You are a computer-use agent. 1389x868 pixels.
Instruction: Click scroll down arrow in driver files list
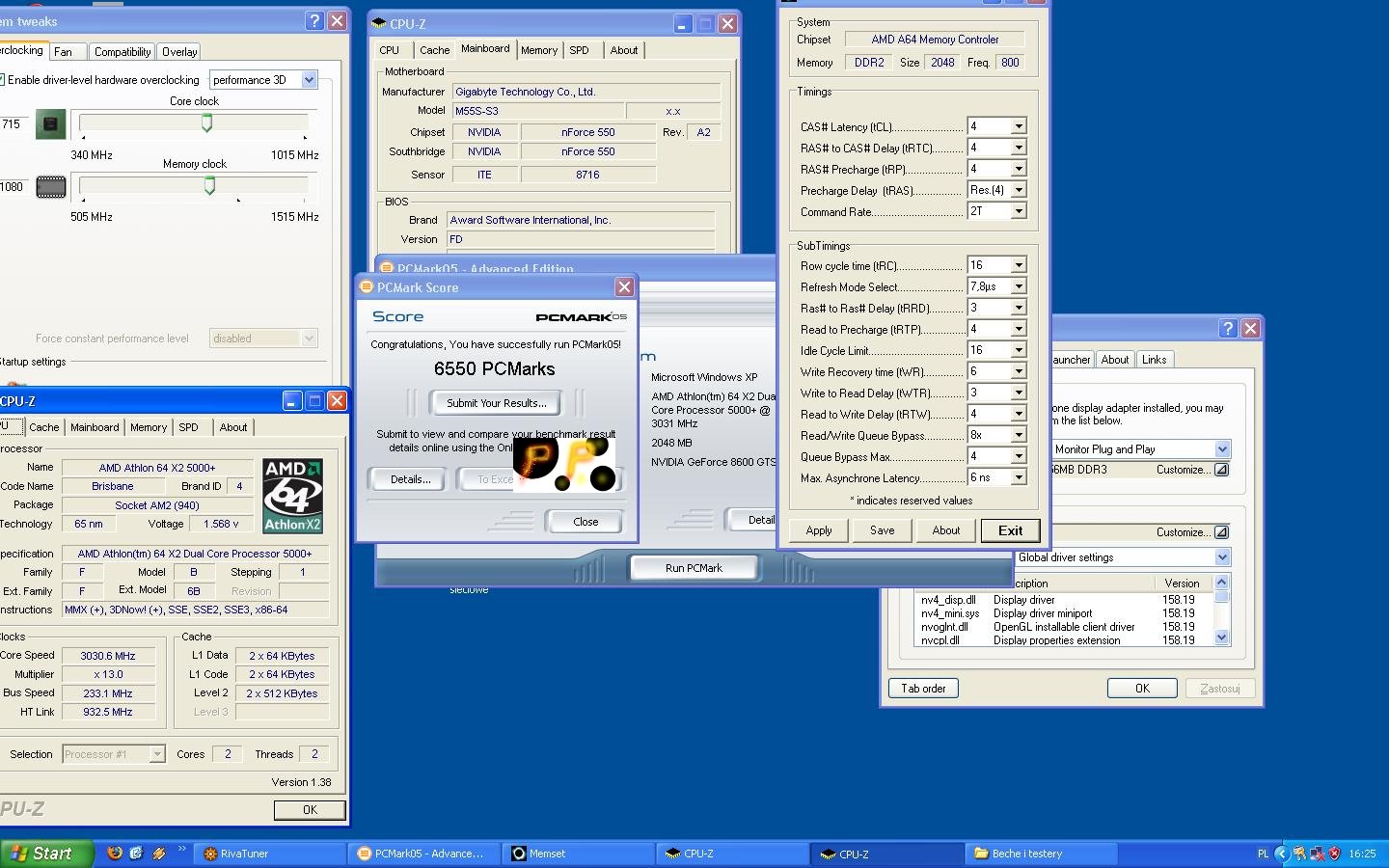(x=1221, y=637)
